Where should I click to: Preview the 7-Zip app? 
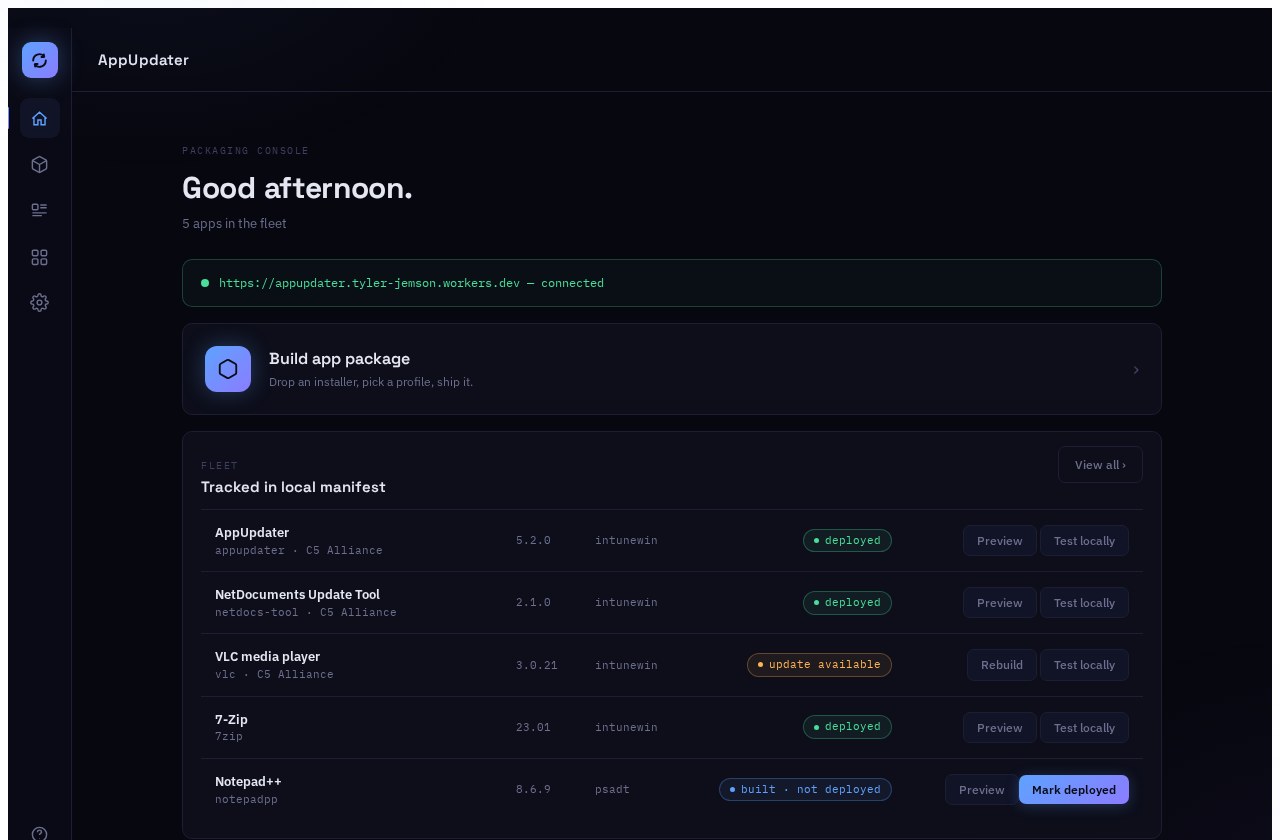(x=1000, y=728)
